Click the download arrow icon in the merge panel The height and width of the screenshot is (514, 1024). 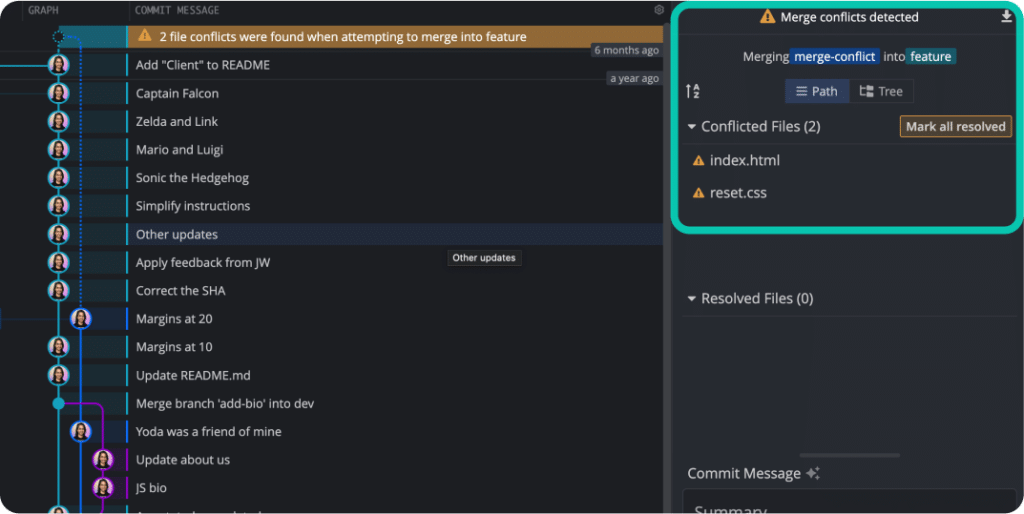[1006, 16]
